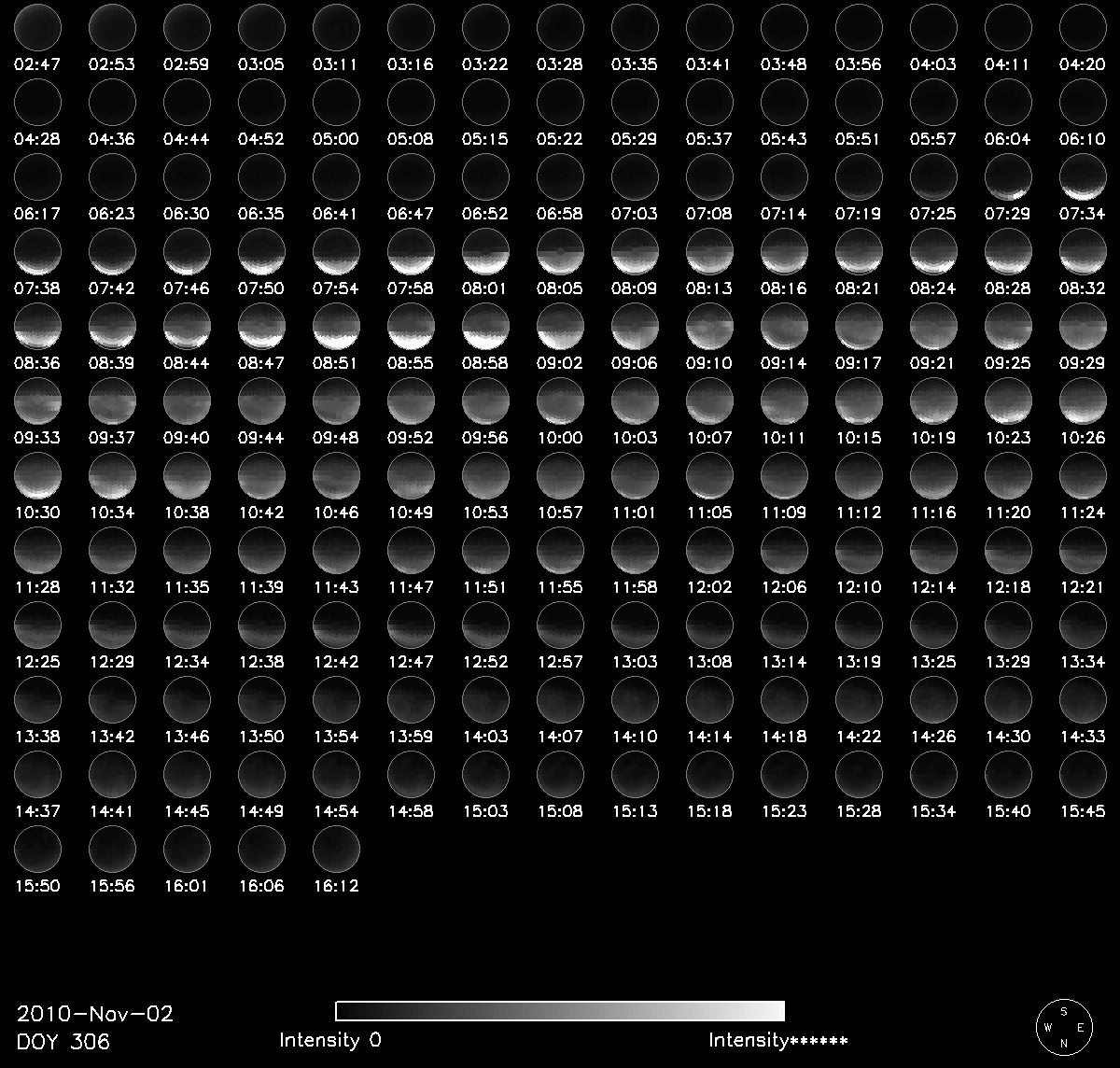Click the compass direction icon

coord(1063,1026)
